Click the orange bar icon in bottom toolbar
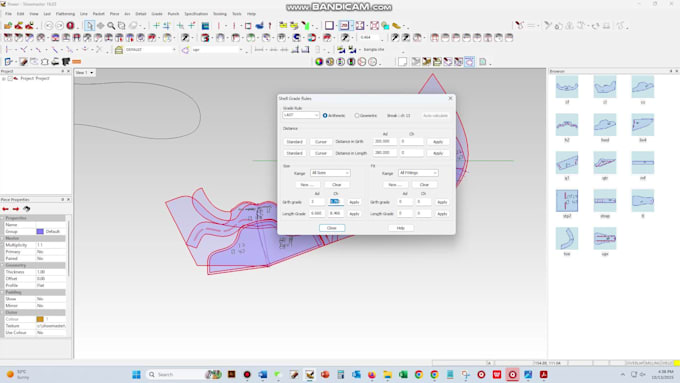This screenshot has width=680, height=383. click(77, 62)
